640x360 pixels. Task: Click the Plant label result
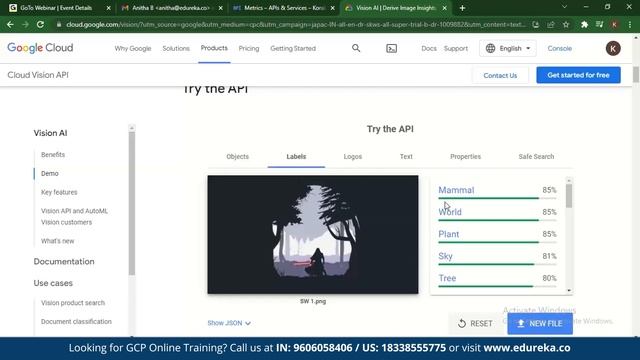tap(449, 234)
